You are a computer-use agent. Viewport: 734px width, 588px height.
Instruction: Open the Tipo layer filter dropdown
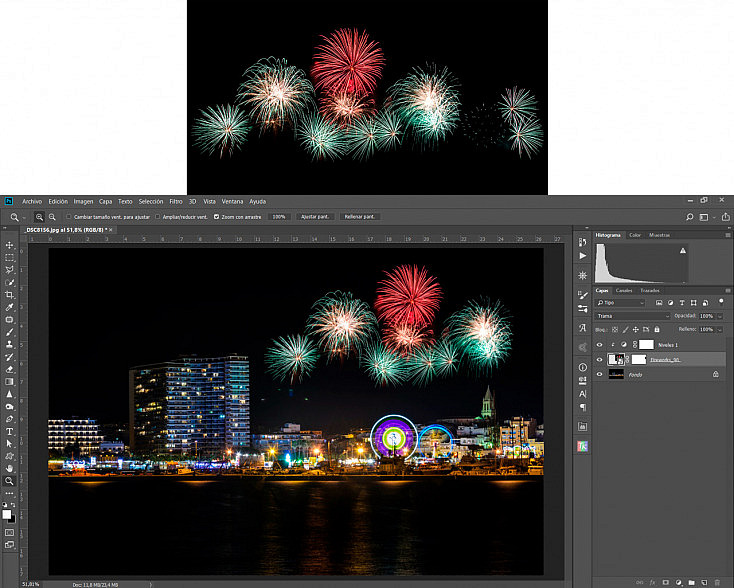pos(620,303)
